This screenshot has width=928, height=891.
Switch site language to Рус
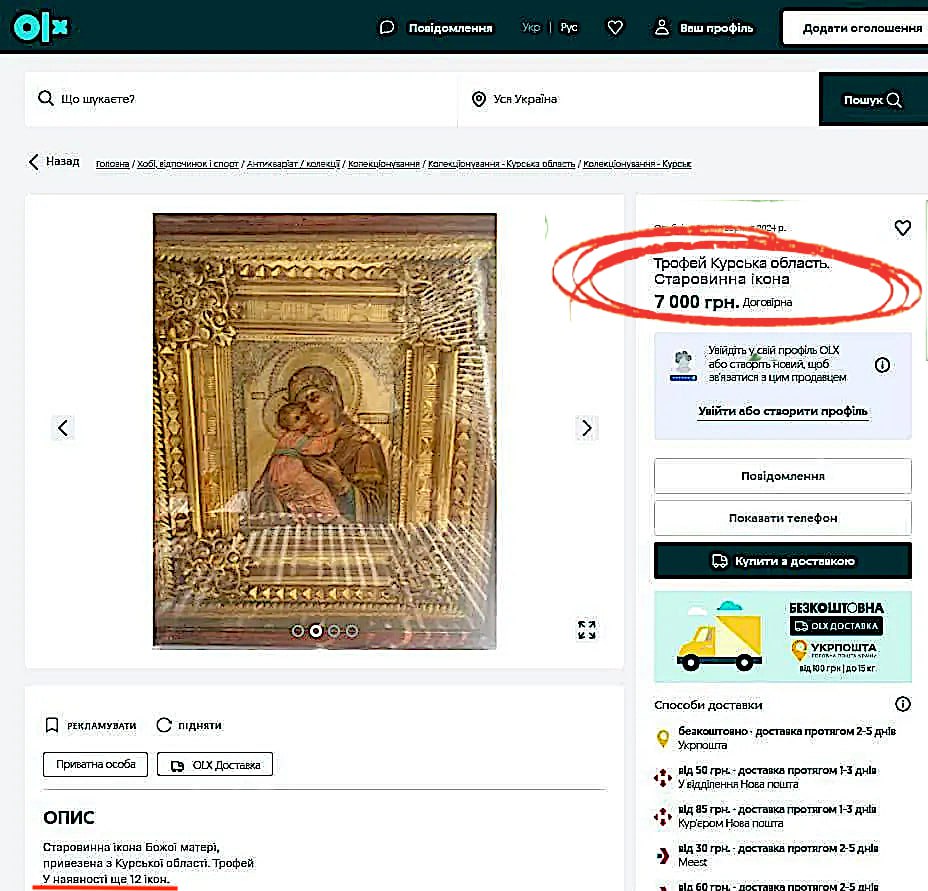pos(569,27)
